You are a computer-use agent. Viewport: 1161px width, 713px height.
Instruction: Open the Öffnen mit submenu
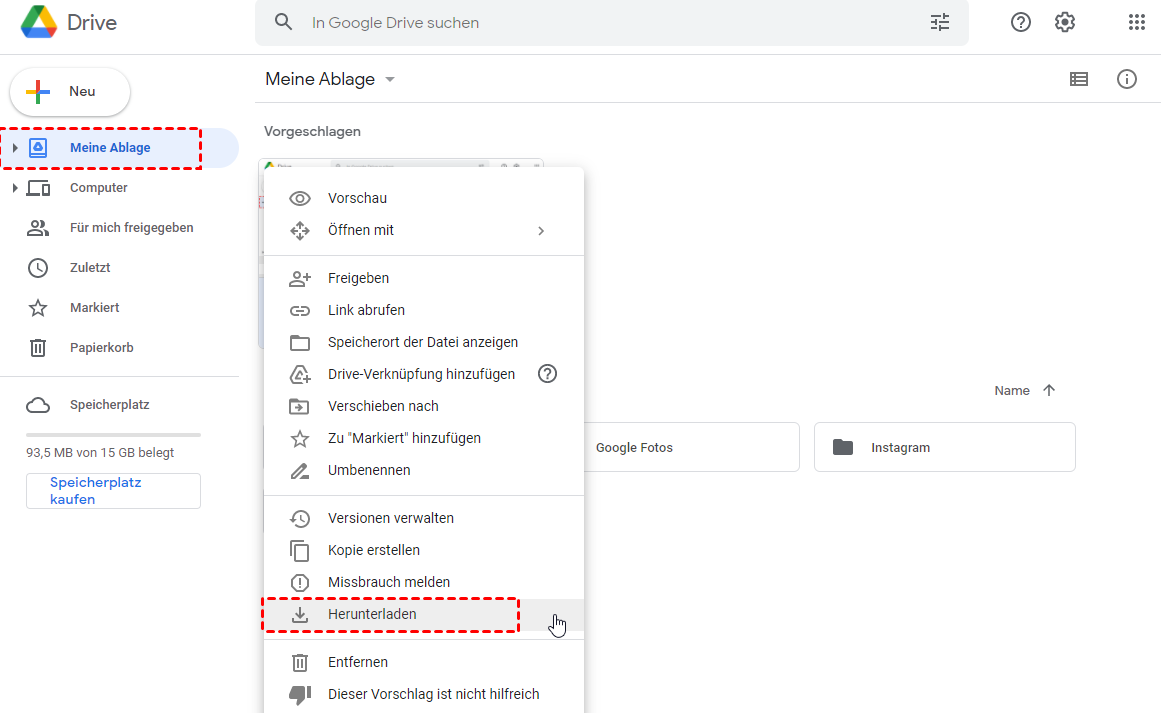coord(361,230)
